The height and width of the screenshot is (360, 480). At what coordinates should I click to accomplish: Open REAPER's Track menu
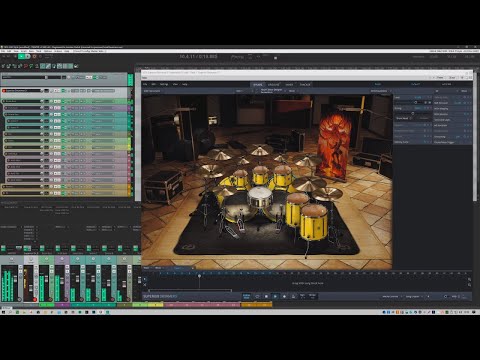39,51
